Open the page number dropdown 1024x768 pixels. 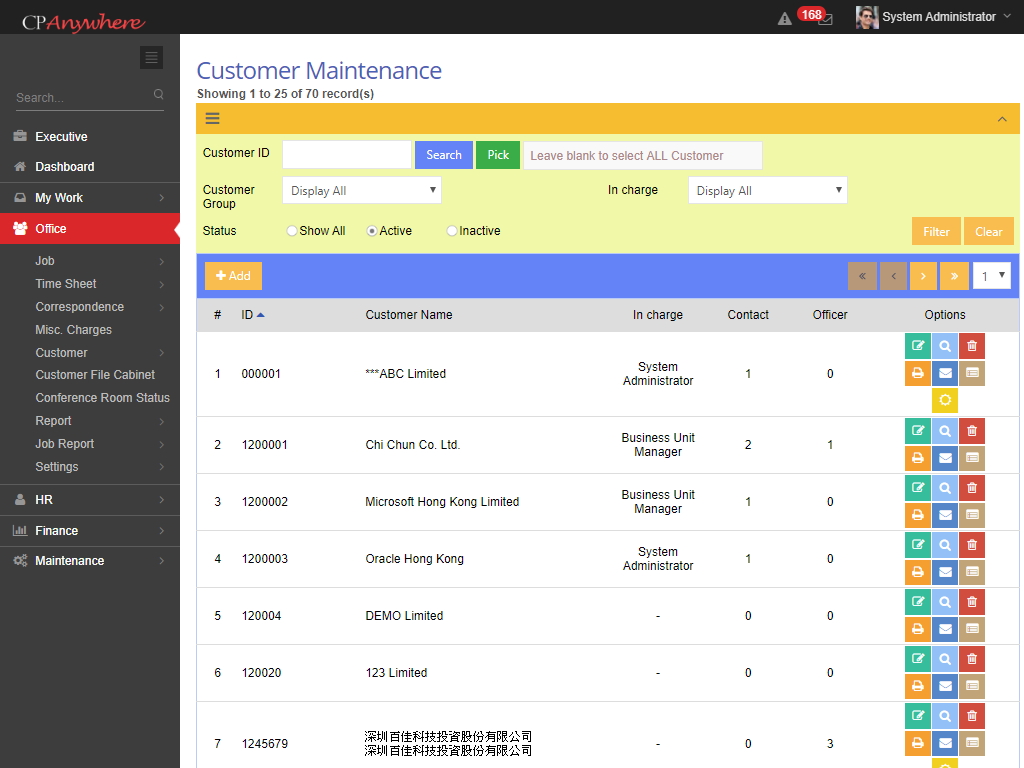(991, 276)
